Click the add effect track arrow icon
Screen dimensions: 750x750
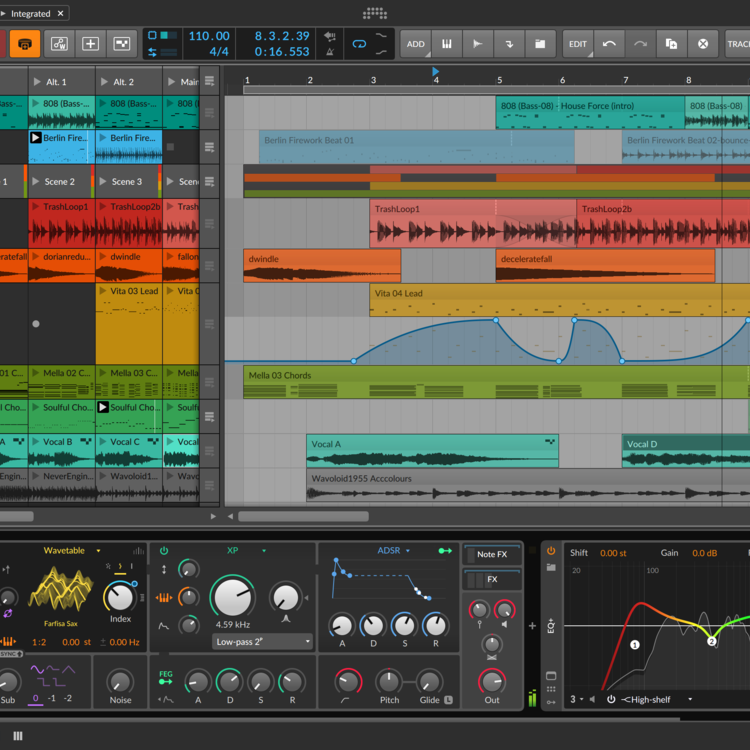click(x=509, y=44)
